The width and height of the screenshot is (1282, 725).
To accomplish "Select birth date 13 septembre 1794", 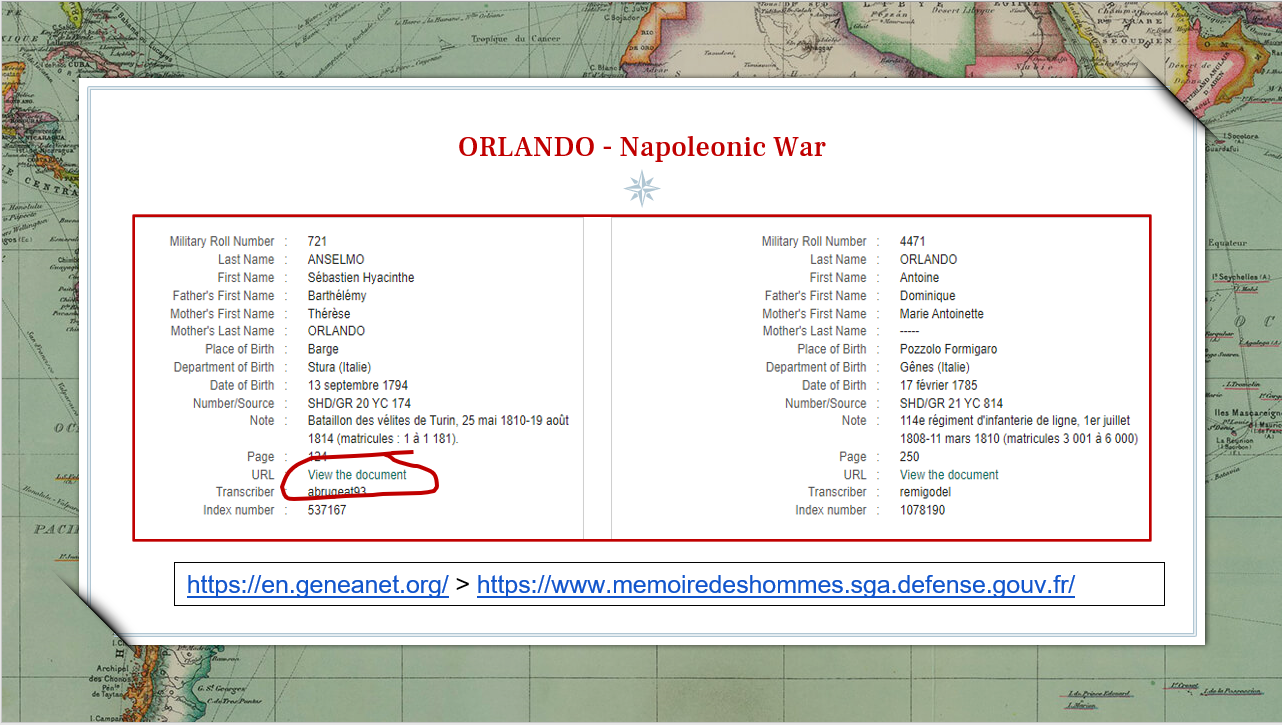I will click(357, 385).
